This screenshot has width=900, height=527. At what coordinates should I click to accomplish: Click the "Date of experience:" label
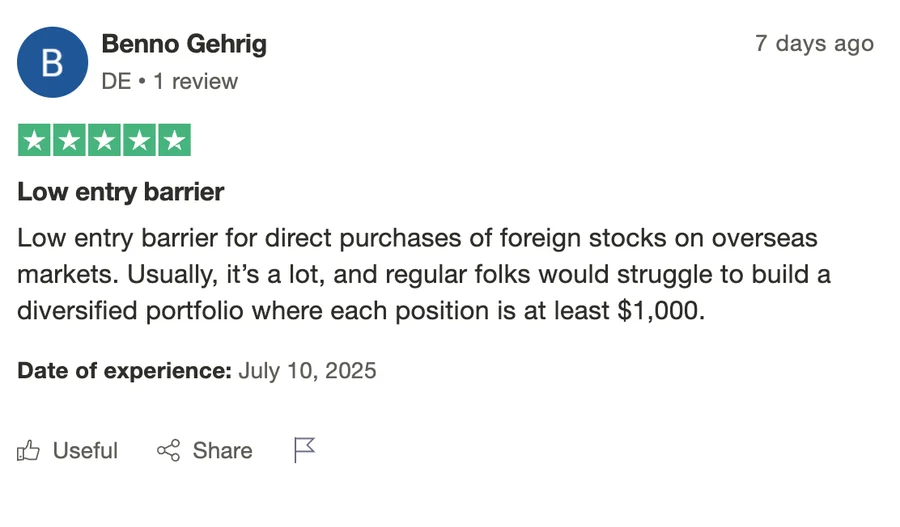pos(124,371)
